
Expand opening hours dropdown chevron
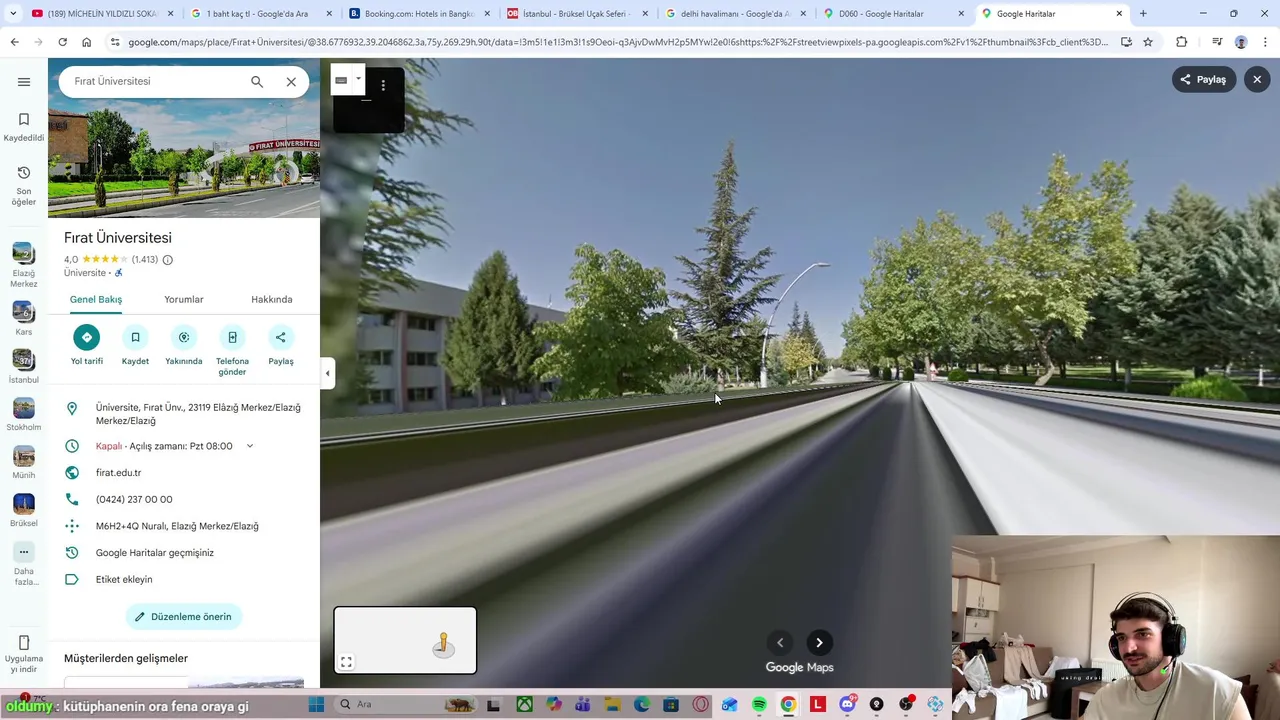coord(250,446)
